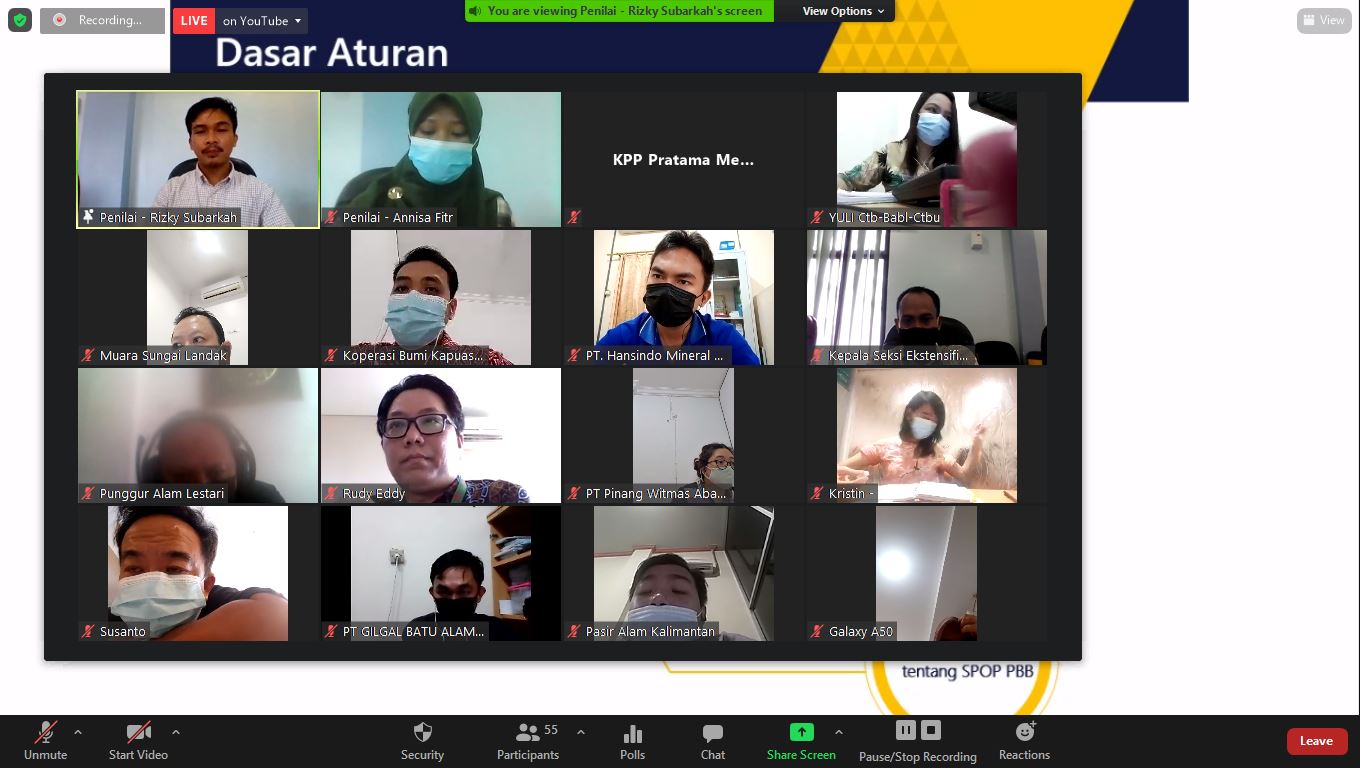
Task: Select the KPP Pratama Me... tile
Action: click(684, 160)
